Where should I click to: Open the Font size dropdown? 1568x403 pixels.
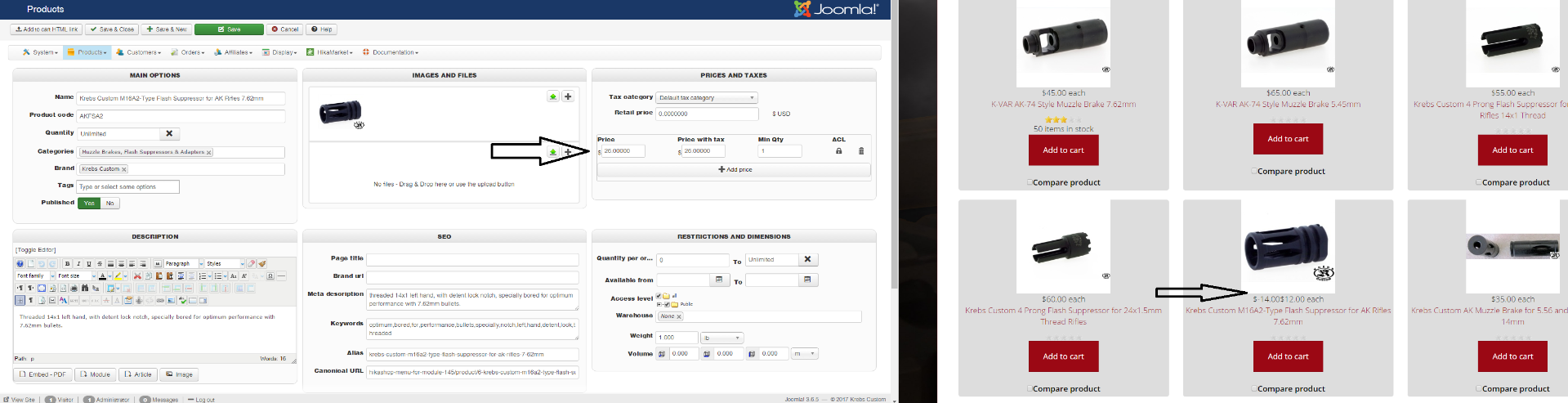tap(76, 276)
